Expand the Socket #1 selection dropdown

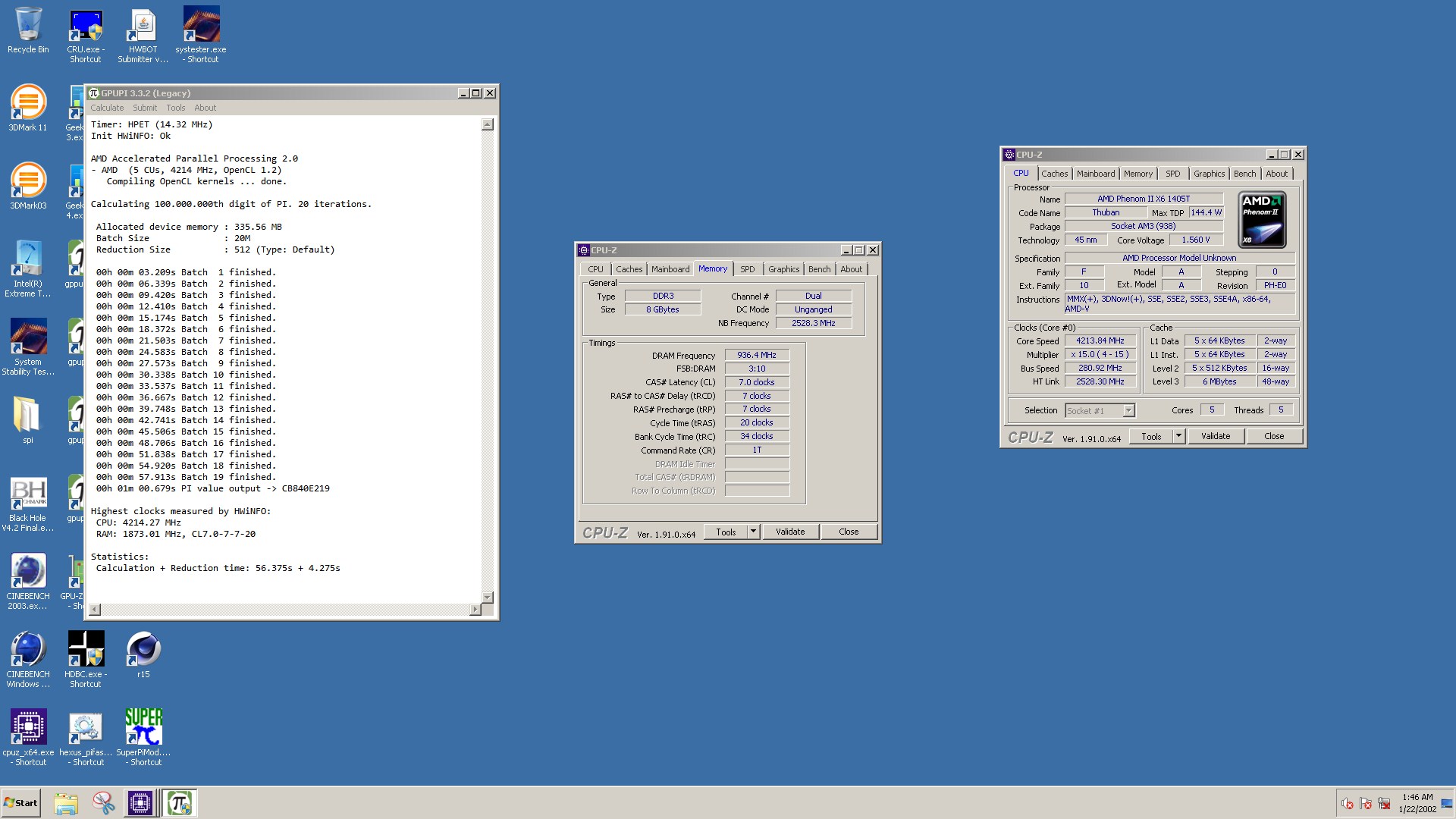(1128, 410)
